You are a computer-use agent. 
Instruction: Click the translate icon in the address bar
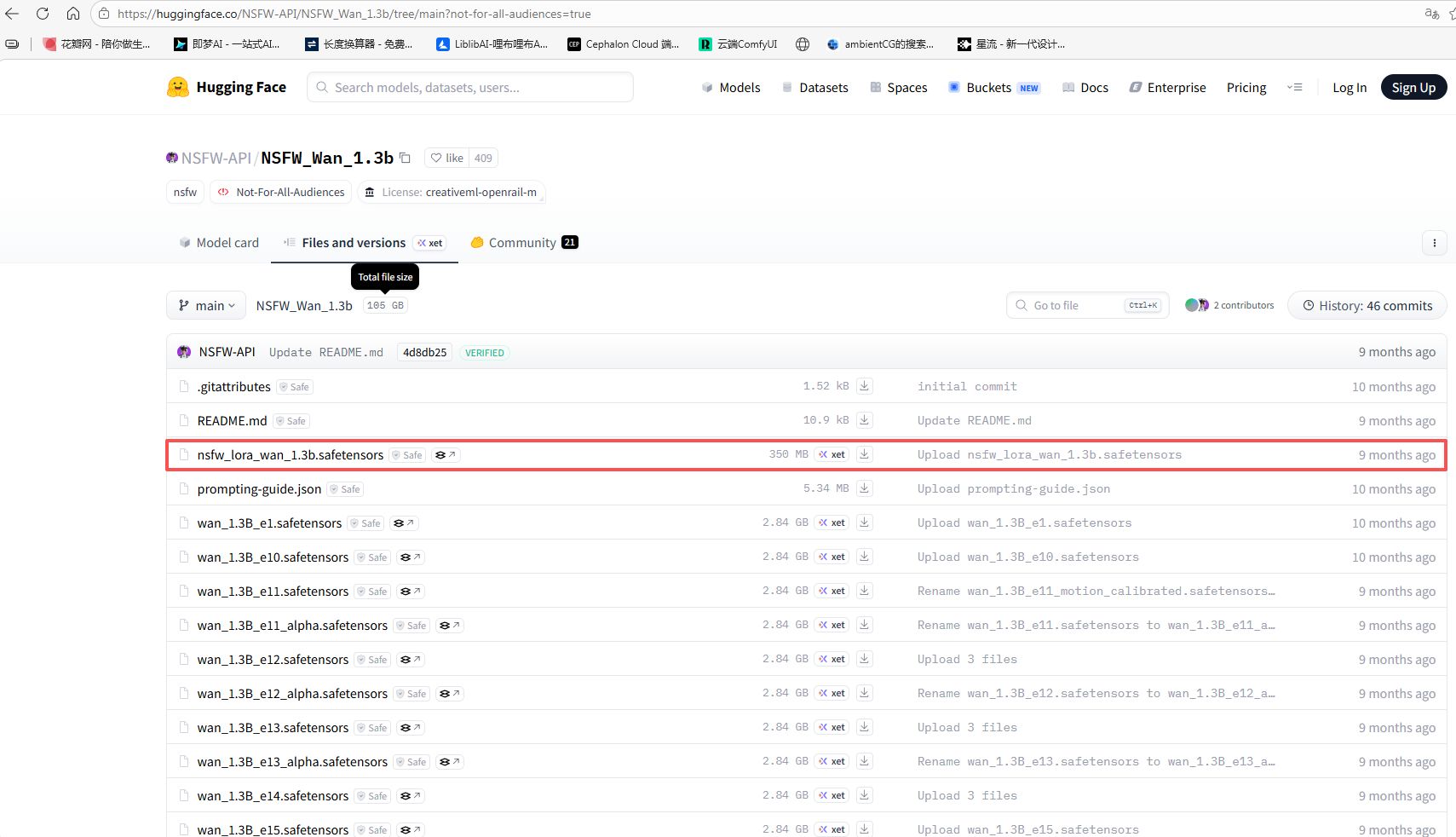pos(1431,14)
